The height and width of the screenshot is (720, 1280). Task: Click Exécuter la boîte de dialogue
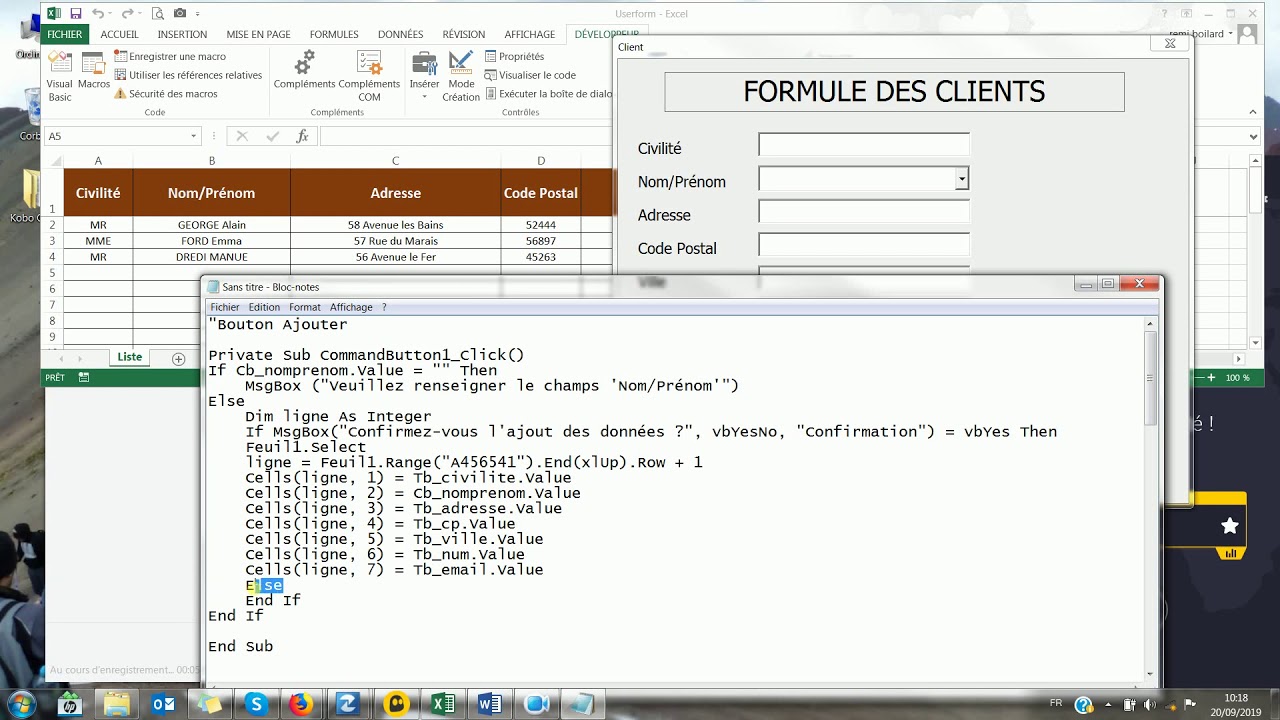click(548, 94)
